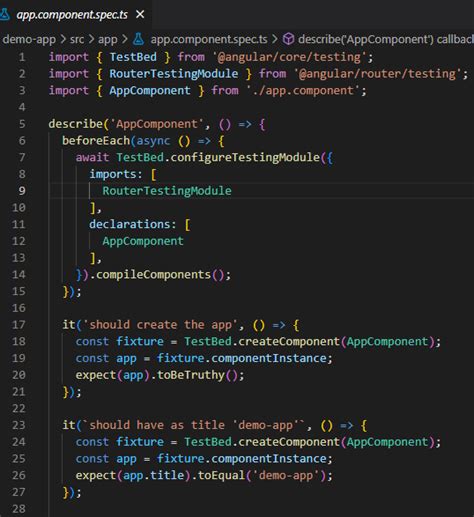The image size is (474, 517).
Task: Click line number 9 in the gutter
Action: (22, 191)
